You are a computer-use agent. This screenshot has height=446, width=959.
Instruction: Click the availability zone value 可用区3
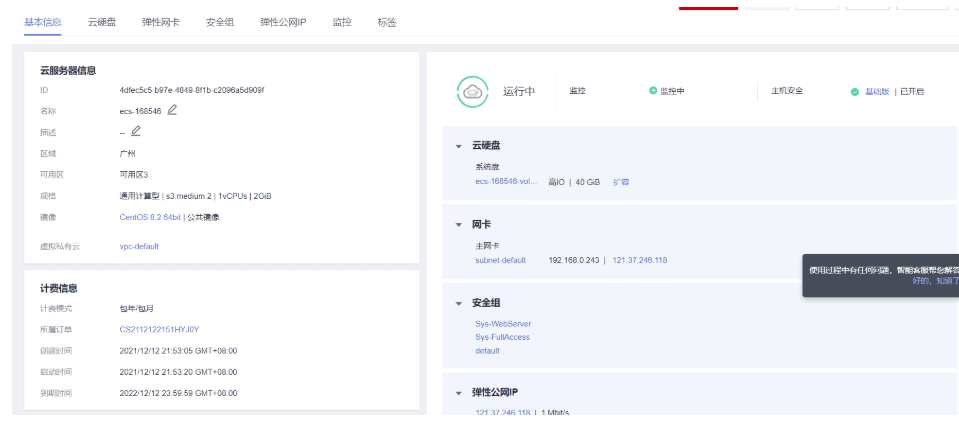point(134,175)
